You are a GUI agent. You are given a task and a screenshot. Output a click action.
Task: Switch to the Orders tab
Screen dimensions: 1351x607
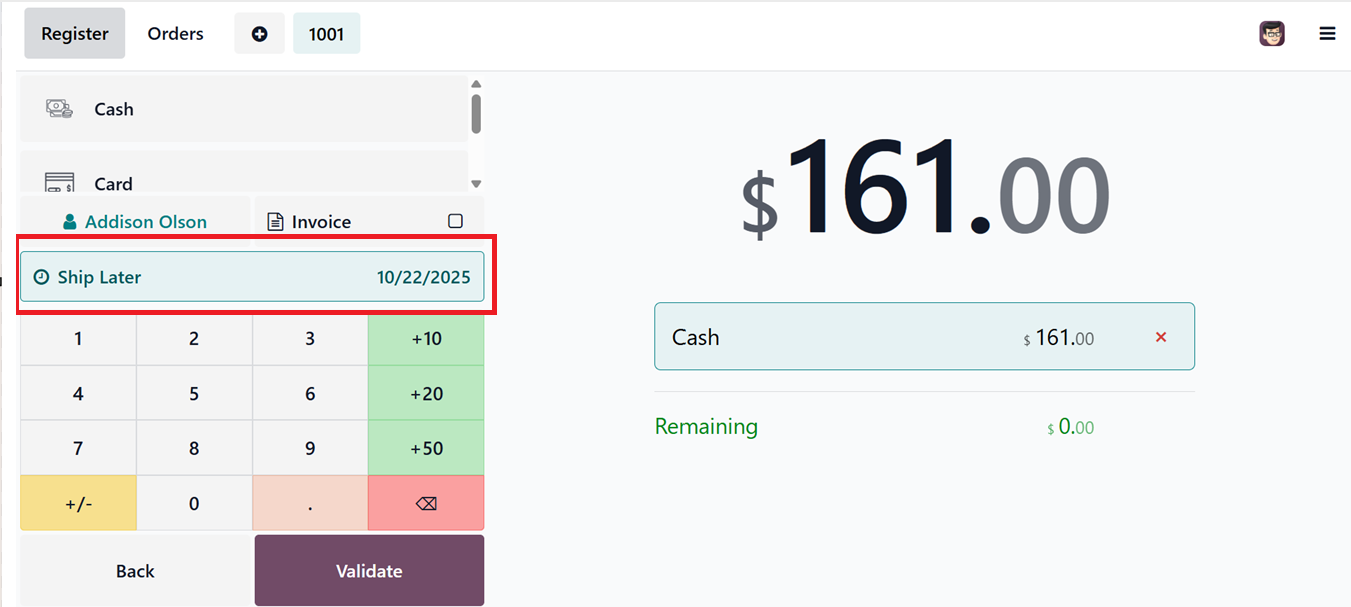tap(175, 34)
